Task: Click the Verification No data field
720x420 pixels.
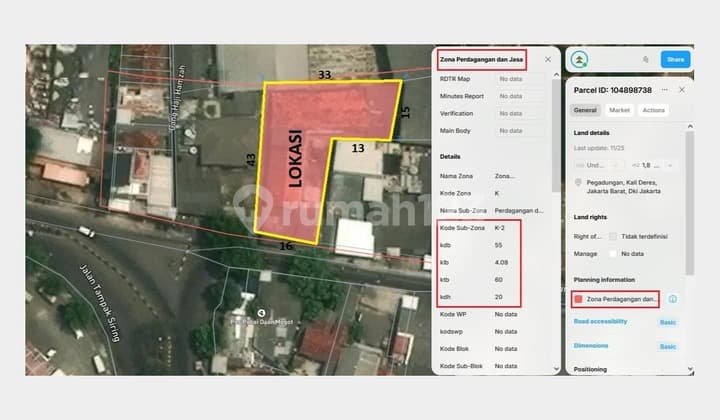Action: pyautogui.click(x=520, y=113)
